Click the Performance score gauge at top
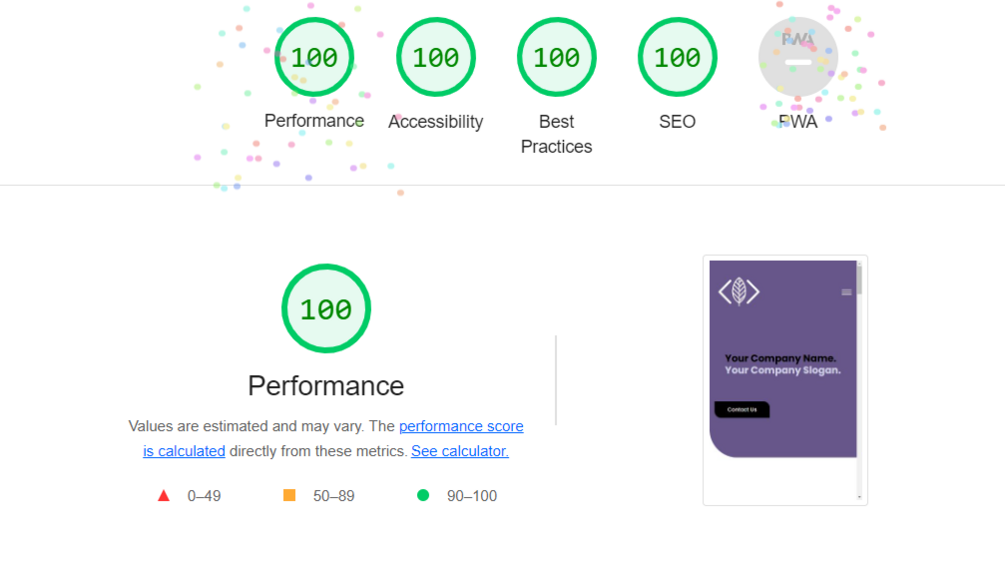The width and height of the screenshot is (1005, 563). [314, 58]
